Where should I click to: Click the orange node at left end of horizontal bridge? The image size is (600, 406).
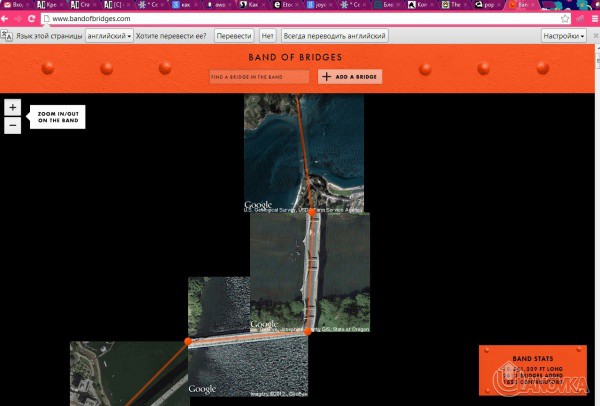[x=188, y=341]
